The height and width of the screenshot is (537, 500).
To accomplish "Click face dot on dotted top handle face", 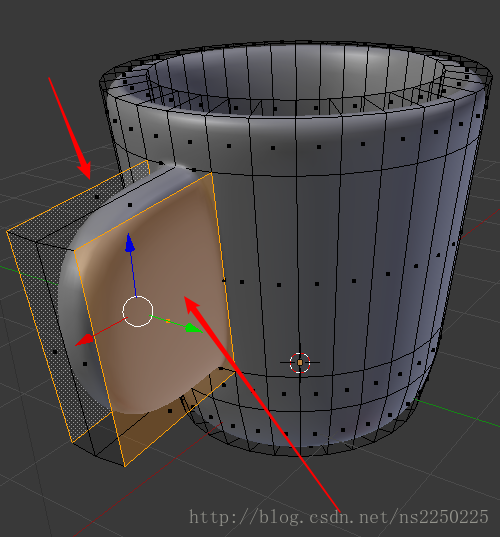I will [97, 197].
